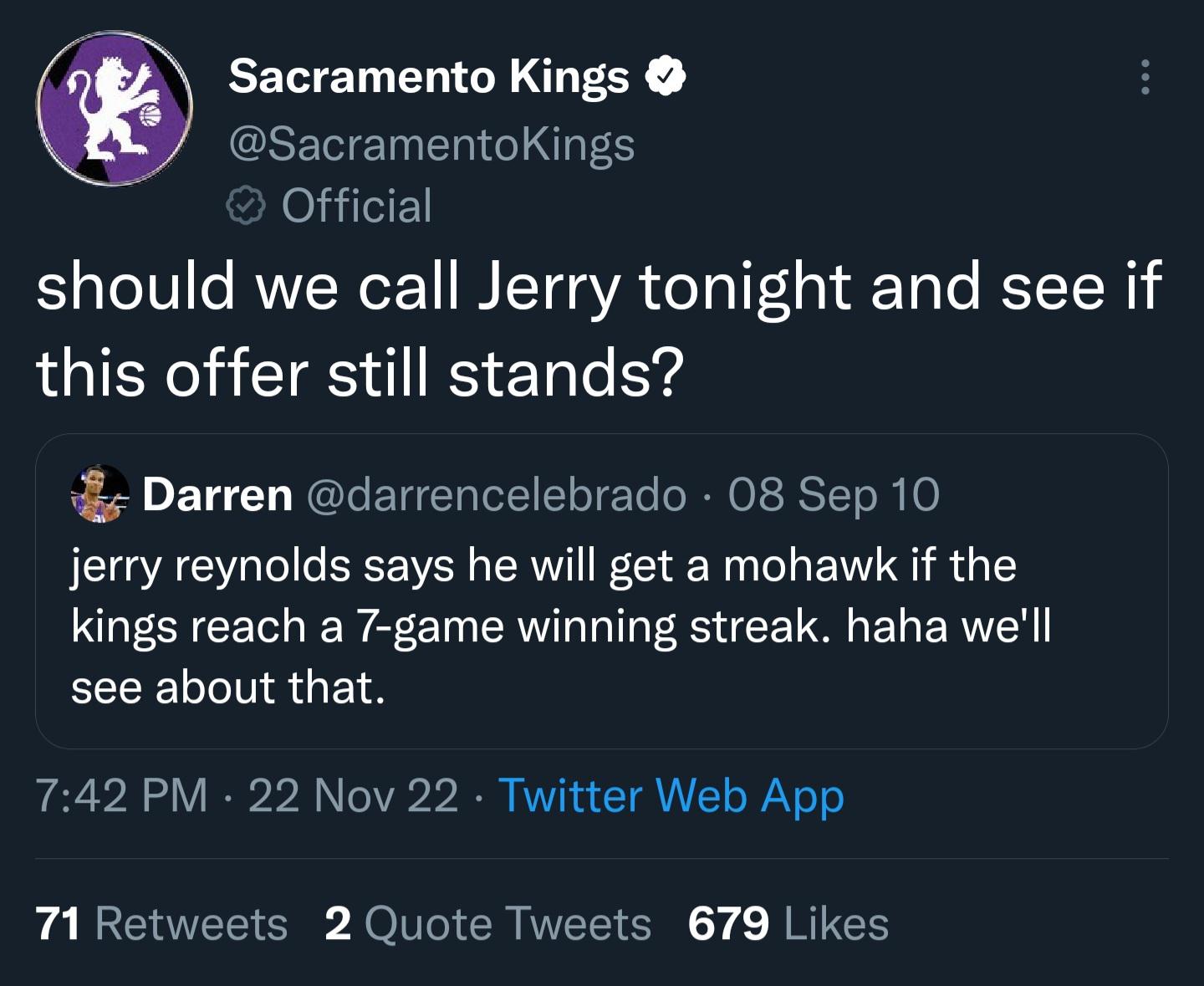The height and width of the screenshot is (986, 1204).
Task: Click the Sacramento Kings display name
Action: pyautogui.click(x=428, y=77)
